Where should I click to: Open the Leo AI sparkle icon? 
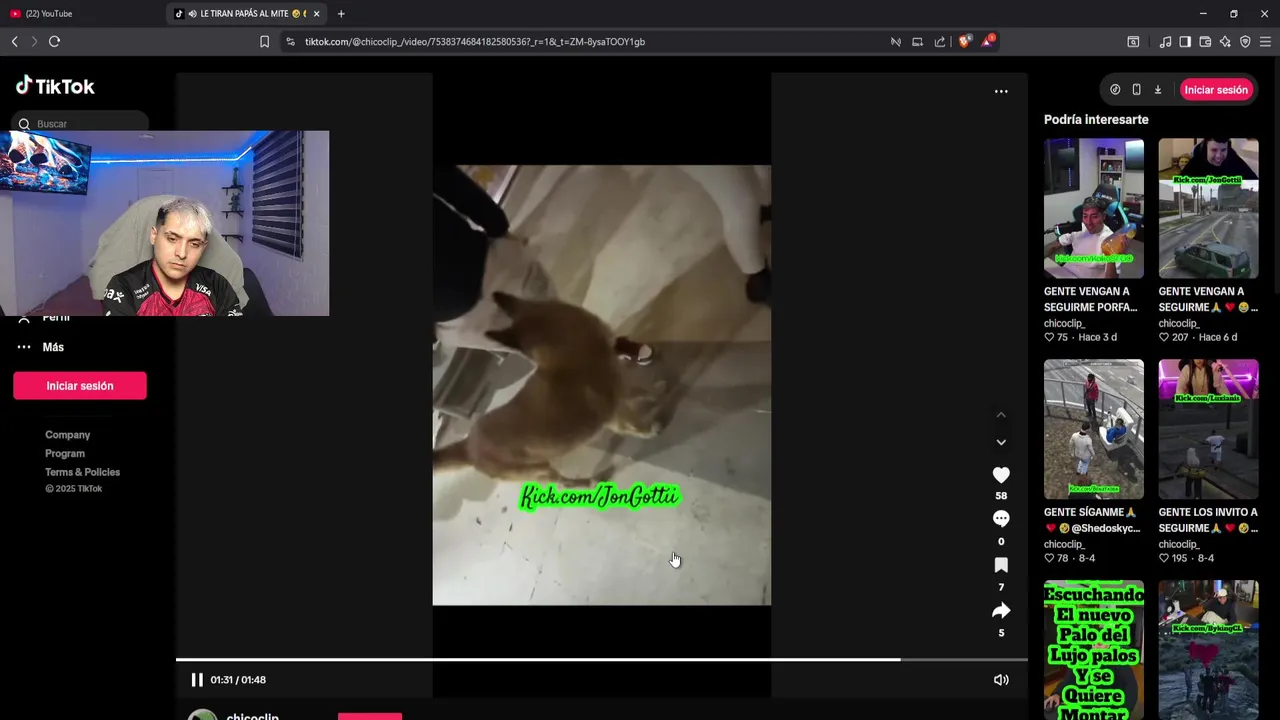1225,42
